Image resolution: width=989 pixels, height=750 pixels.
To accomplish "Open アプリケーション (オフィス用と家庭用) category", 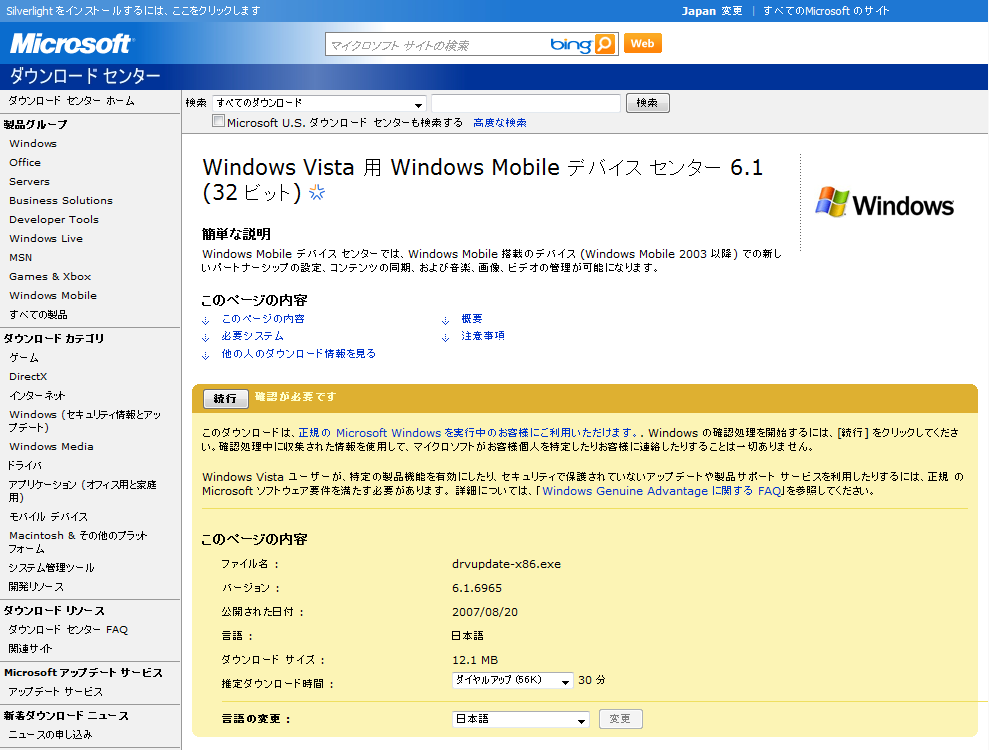I will coord(83,491).
